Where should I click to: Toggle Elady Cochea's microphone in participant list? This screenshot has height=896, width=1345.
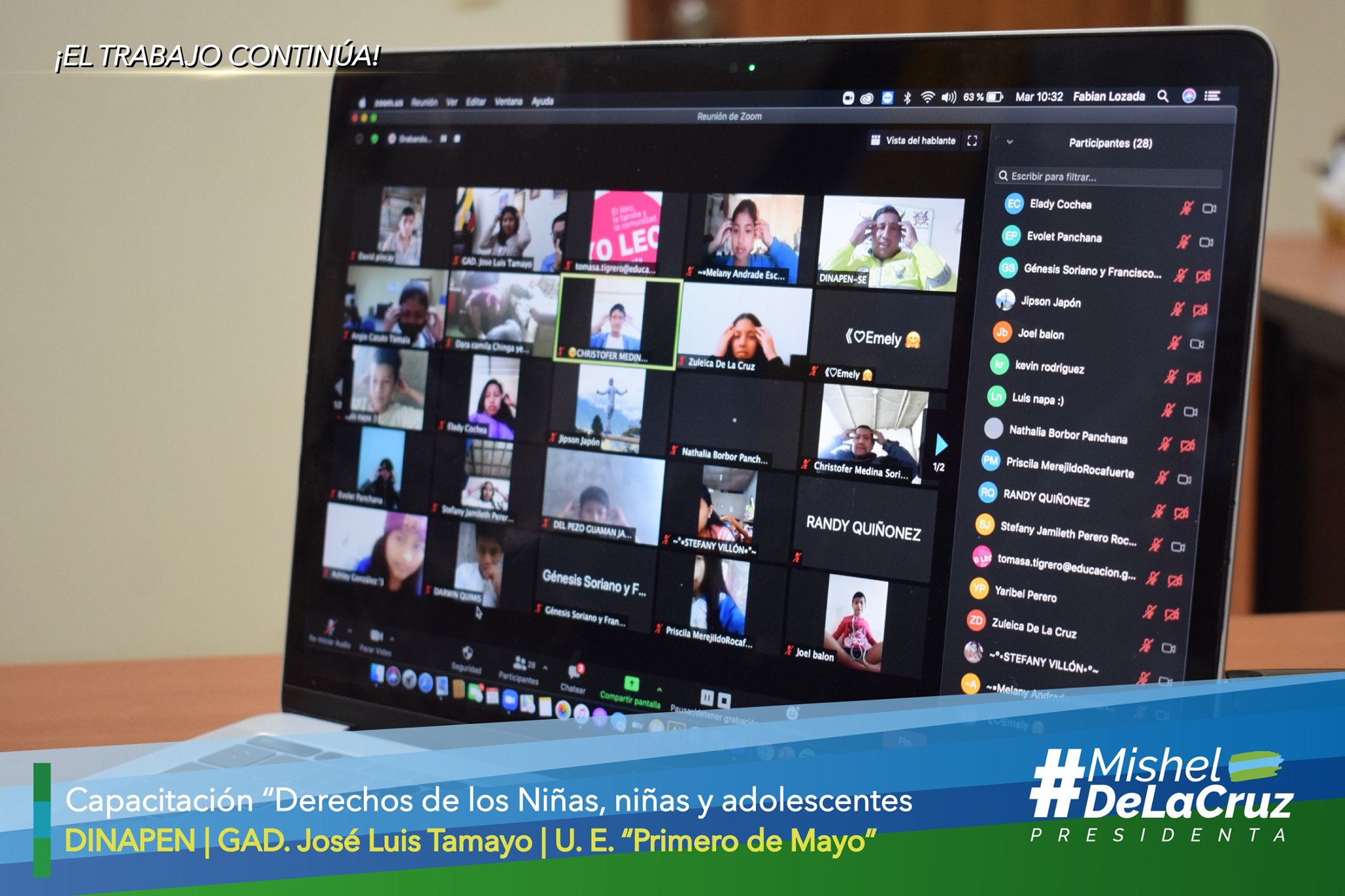point(1186,208)
